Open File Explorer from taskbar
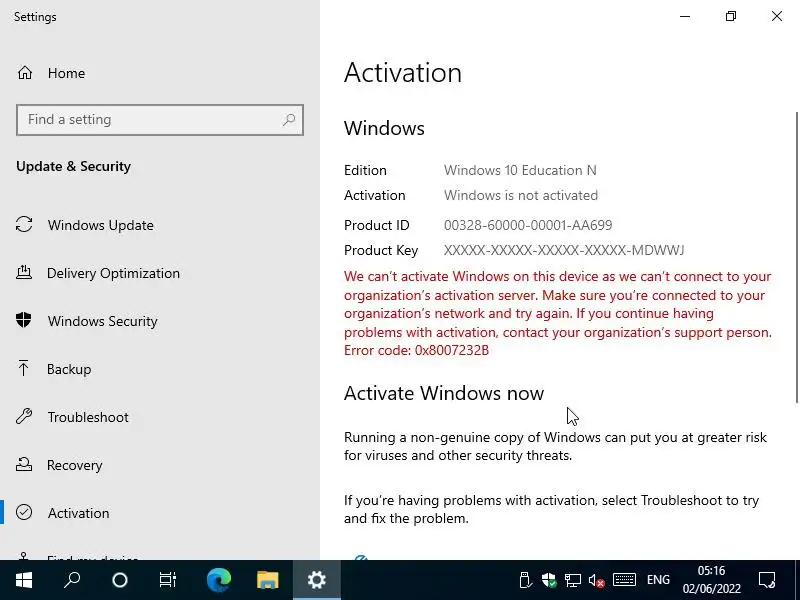The width and height of the screenshot is (800, 600). [267, 580]
